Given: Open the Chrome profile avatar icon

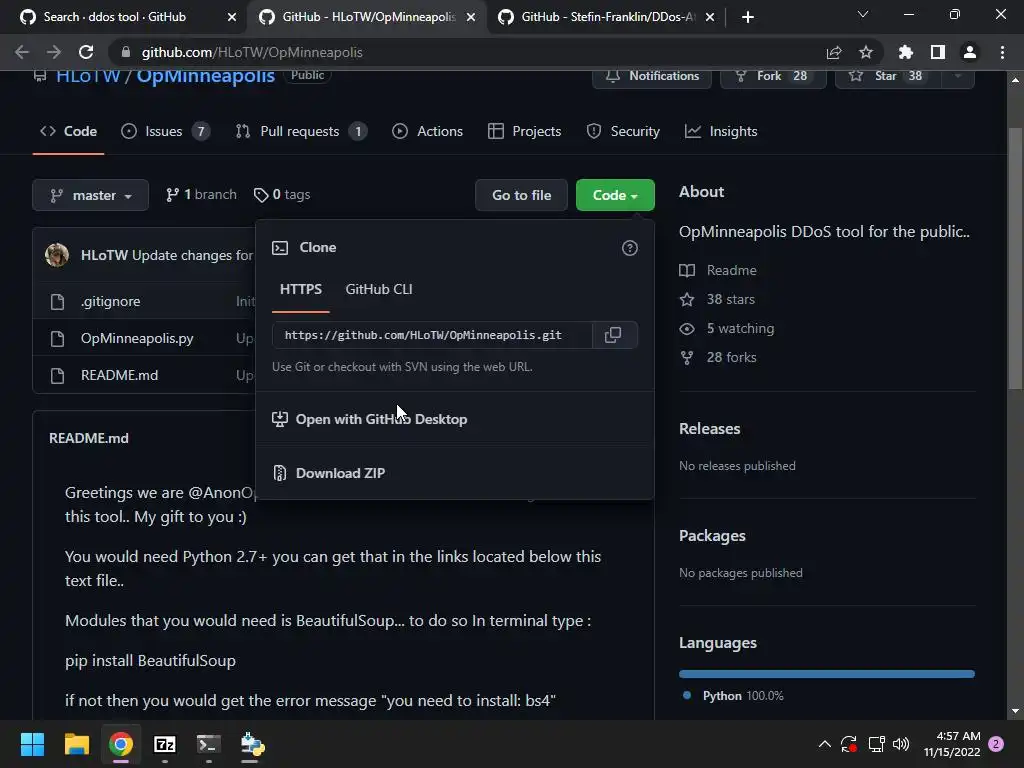Looking at the screenshot, I should [970, 52].
